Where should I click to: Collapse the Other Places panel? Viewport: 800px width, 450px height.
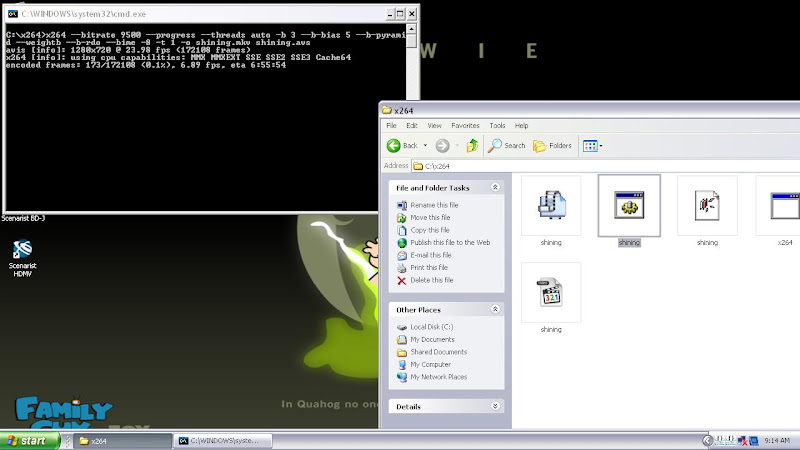pos(495,309)
